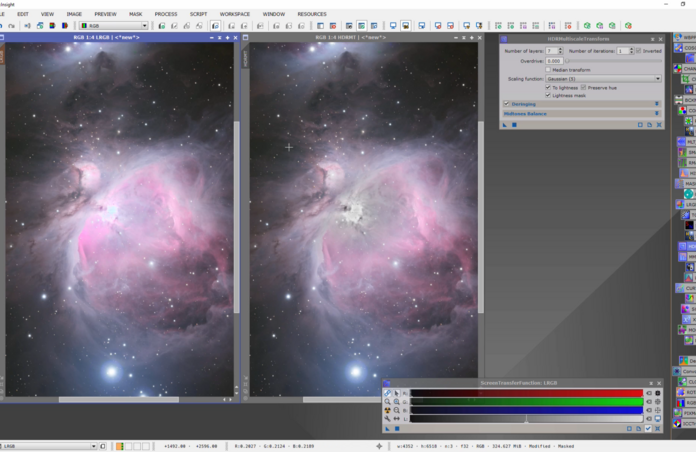Open the LRGB view selector in status bar
This screenshot has height=452, width=696.
tap(49, 446)
